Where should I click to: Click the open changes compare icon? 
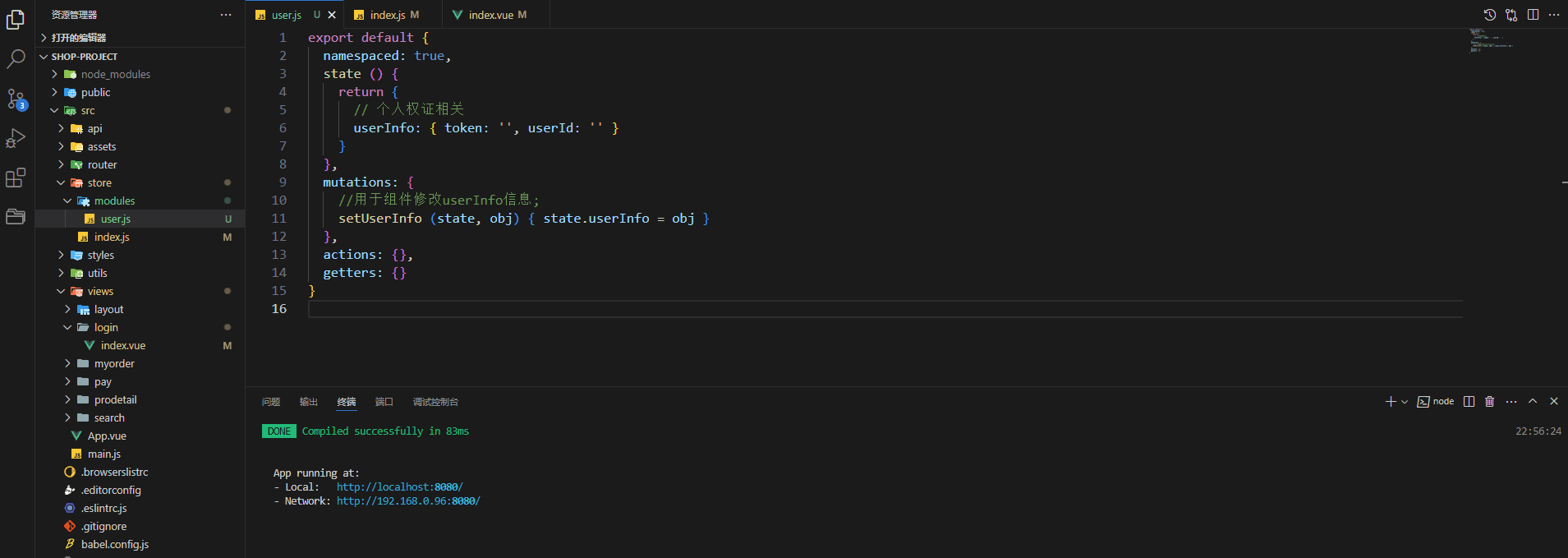[1511, 15]
